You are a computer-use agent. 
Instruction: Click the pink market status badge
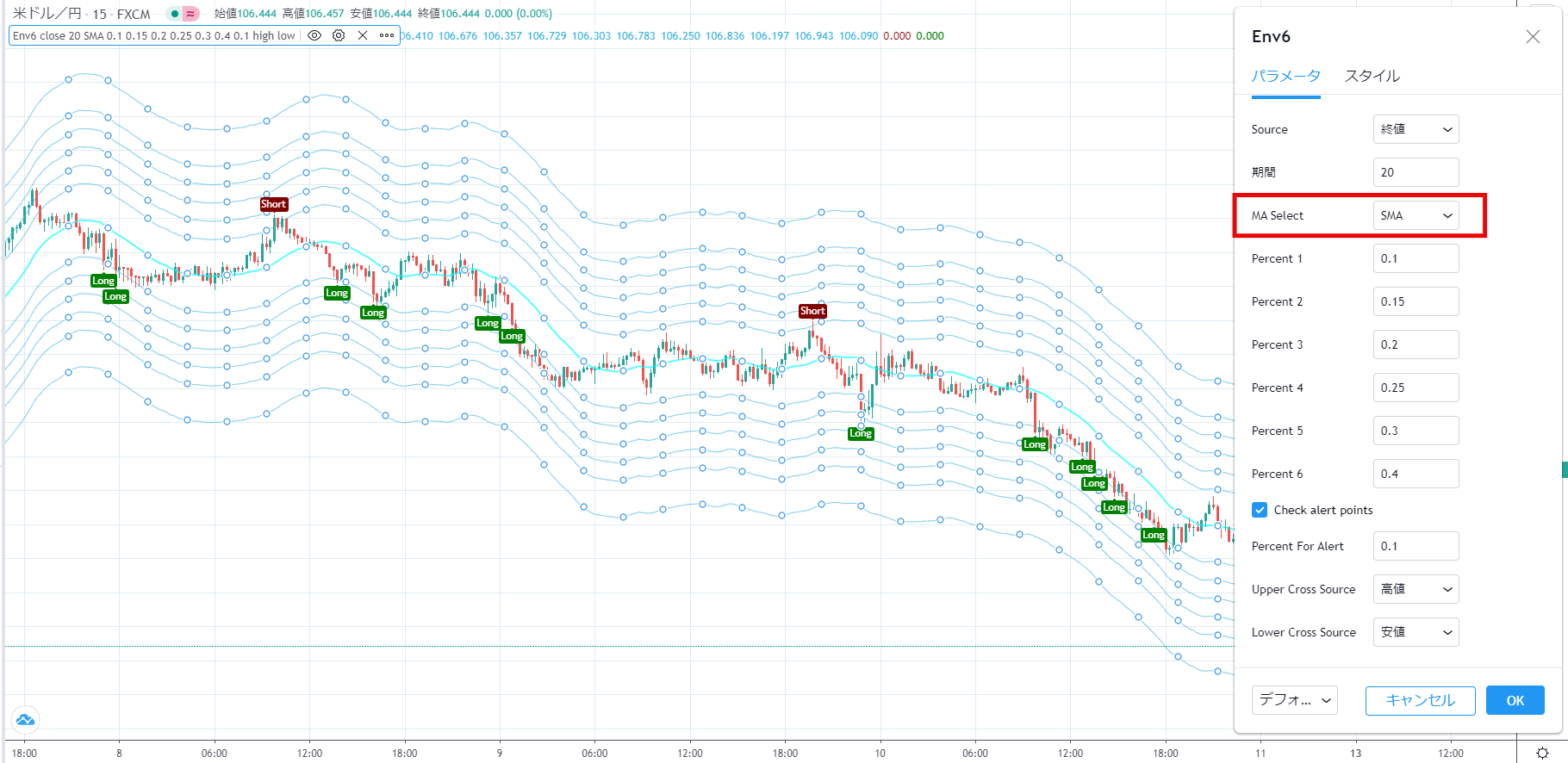(x=190, y=14)
